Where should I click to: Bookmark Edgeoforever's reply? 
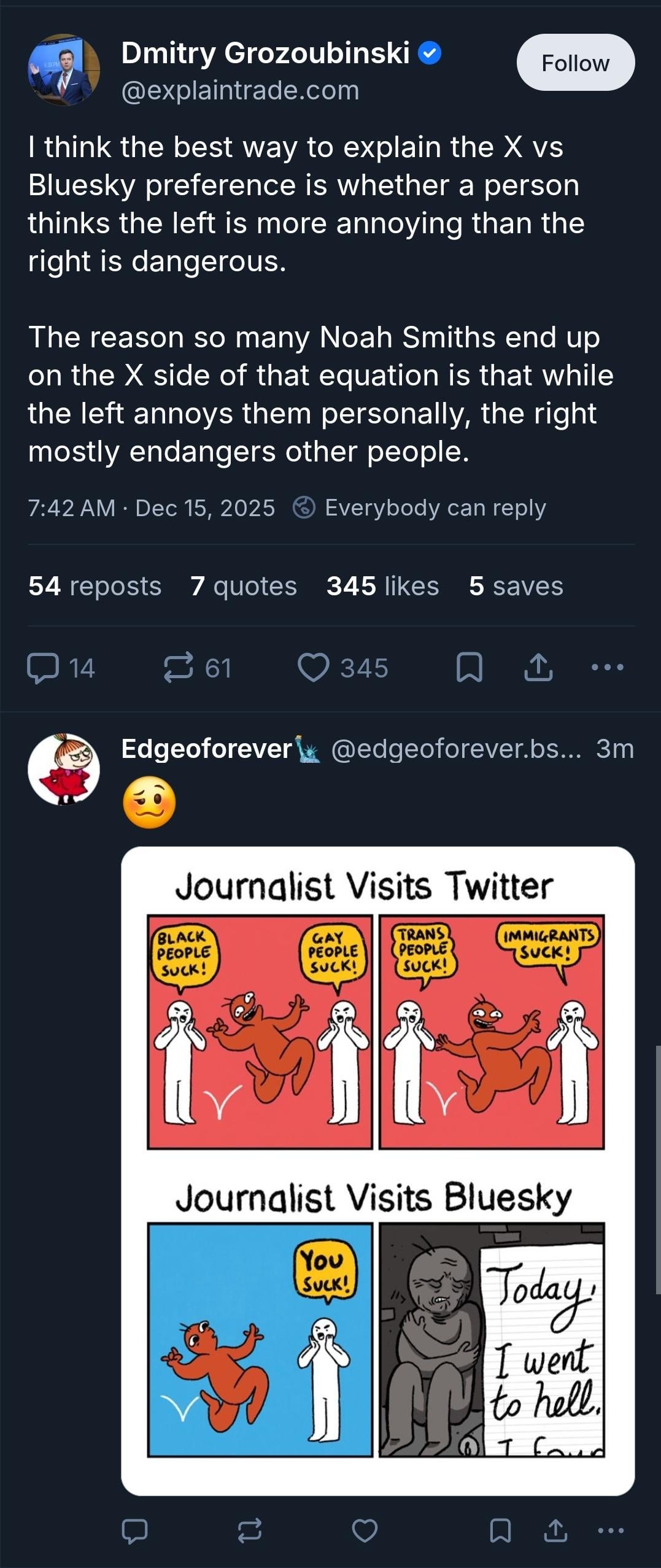coord(500,1531)
